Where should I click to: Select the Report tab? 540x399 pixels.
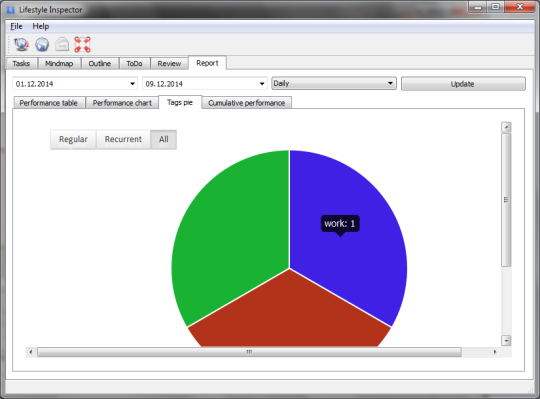click(207, 63)
